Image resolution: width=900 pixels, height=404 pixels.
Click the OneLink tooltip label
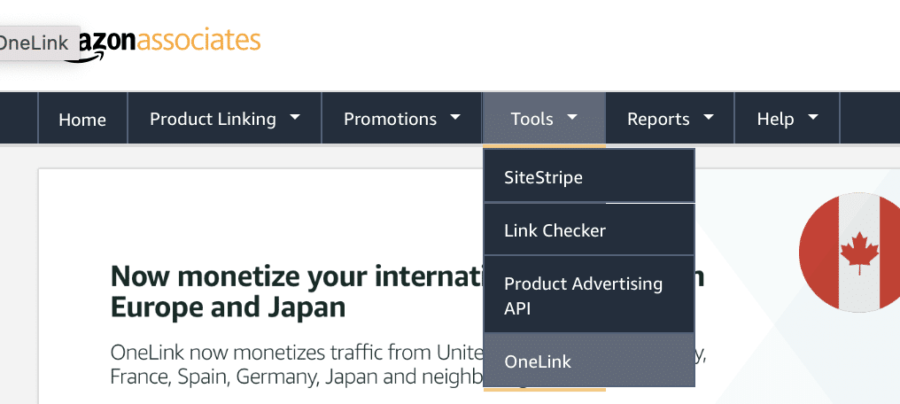pyautogui.click(x=35, y=43)
